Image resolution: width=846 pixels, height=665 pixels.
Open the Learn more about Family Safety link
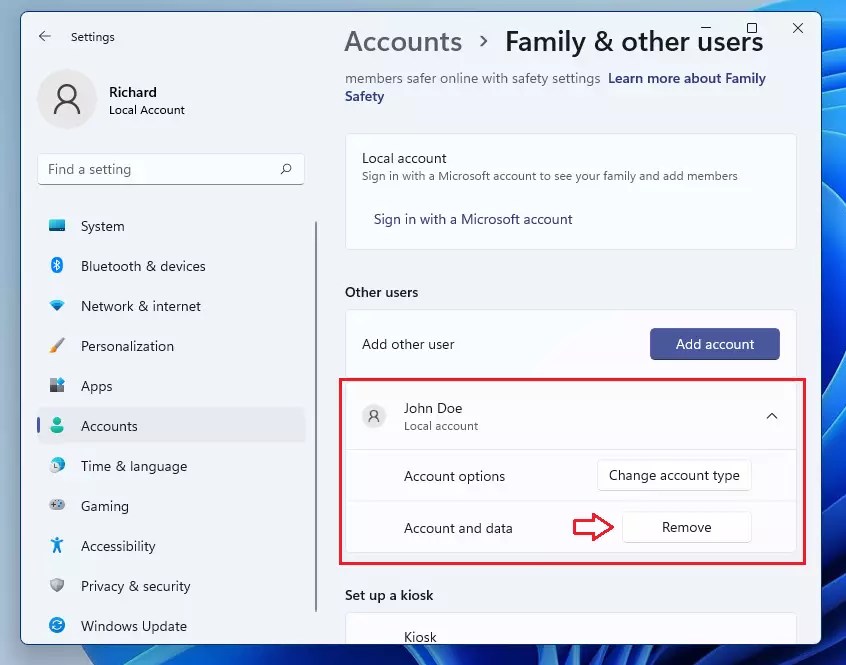click(x=687, y=78)
